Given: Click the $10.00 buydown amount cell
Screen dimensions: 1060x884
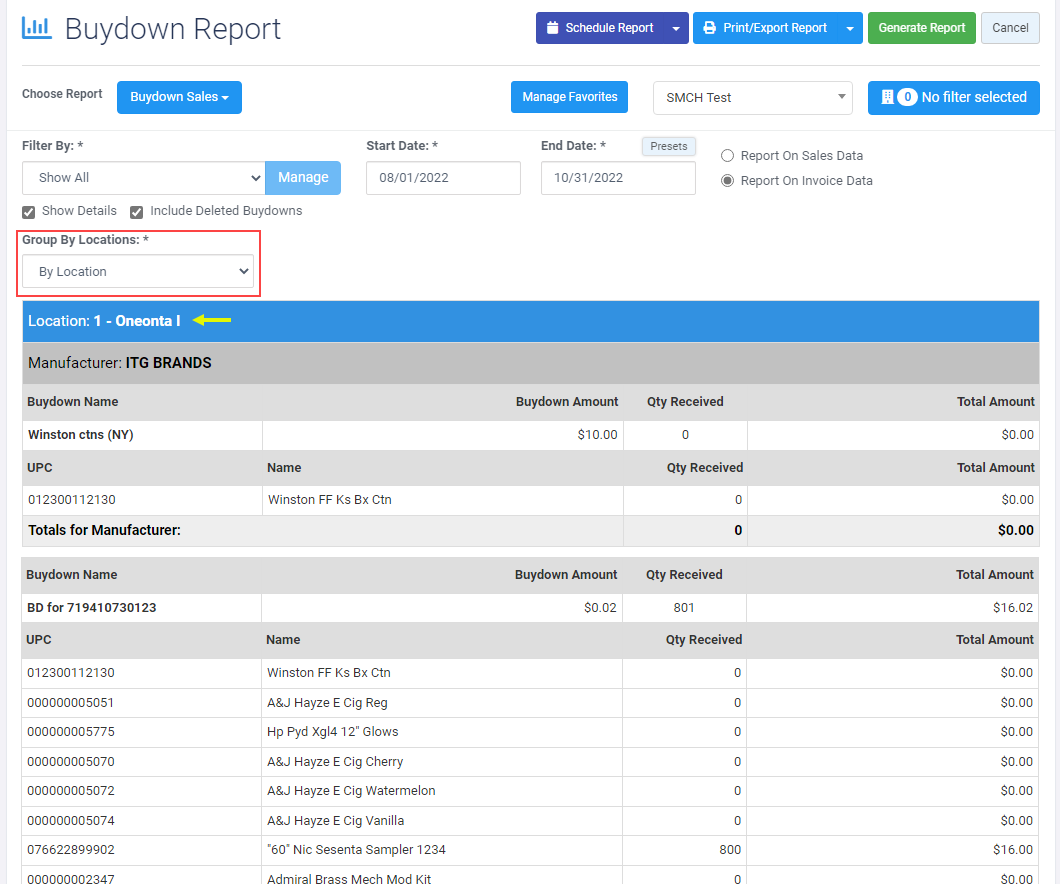Looking at the screenshot, I should (443, 435).
